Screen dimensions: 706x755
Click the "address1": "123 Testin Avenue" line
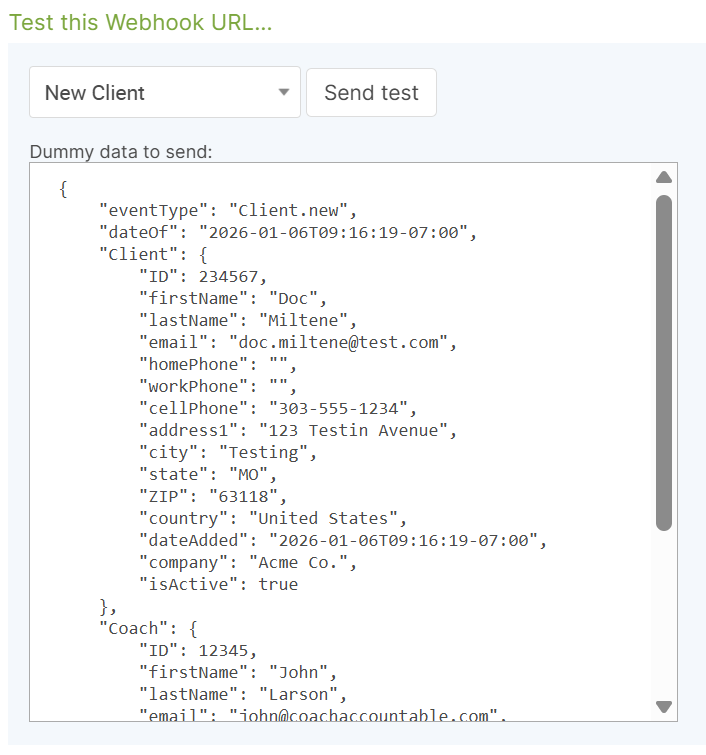298,430
